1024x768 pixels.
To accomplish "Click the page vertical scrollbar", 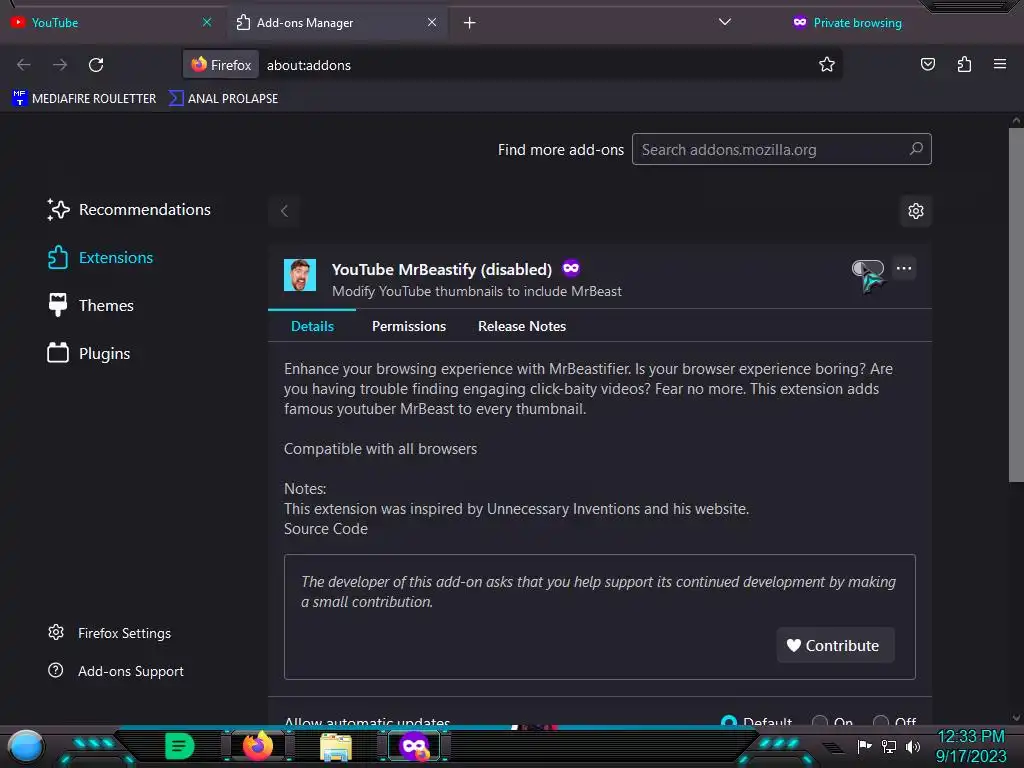I will click(x=1016, y=306).
